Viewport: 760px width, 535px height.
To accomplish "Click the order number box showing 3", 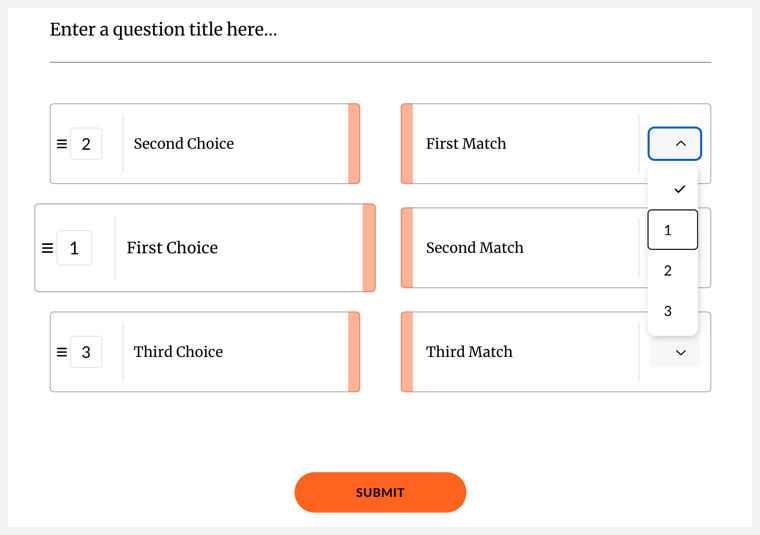I will tap(86, 352).
